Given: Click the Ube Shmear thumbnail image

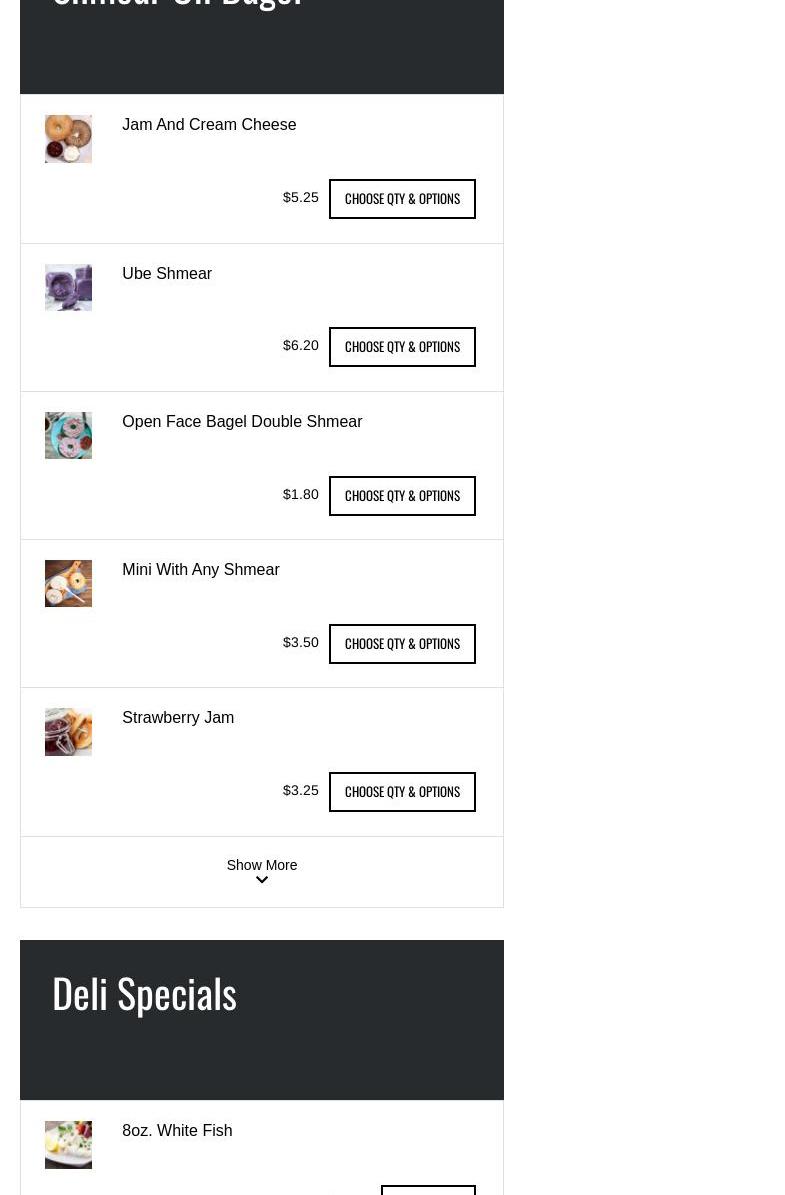Looking at the screenshot, I should [x=68, y=287].
